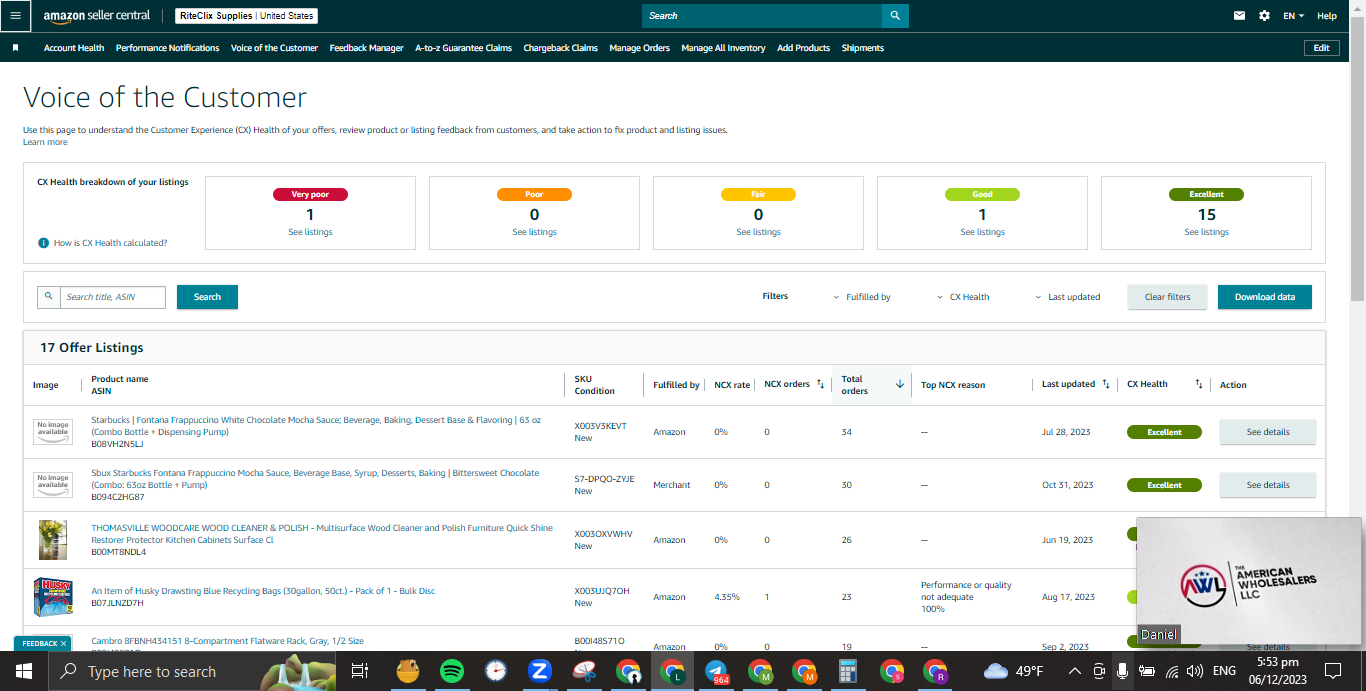The image size is (1366, 691).
Task: Open Performance Notifications menu item
Action: pyautogui.click(x=168, y=48)
